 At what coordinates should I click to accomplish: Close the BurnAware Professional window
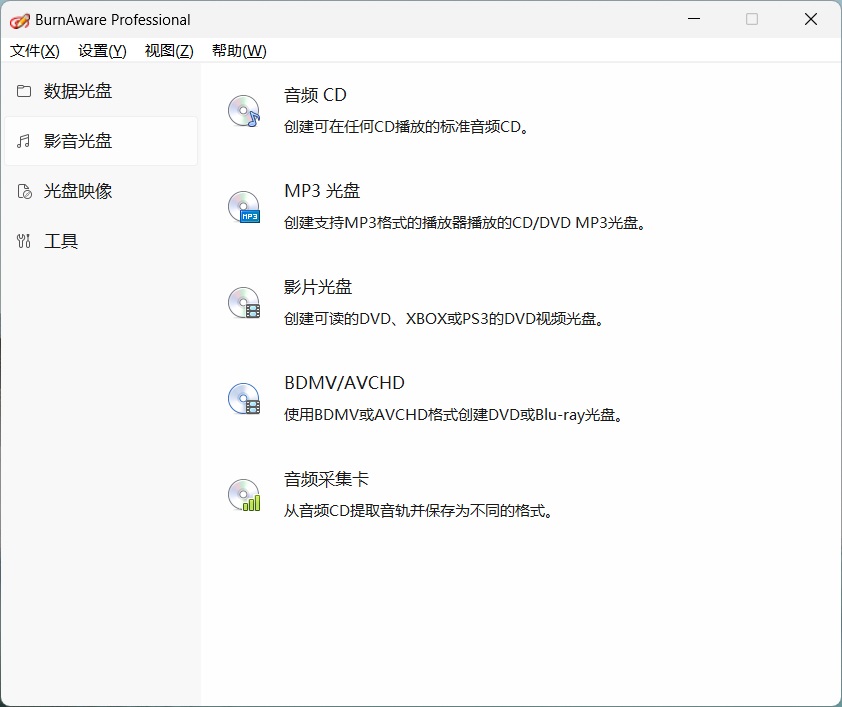[x=811, y=19]
